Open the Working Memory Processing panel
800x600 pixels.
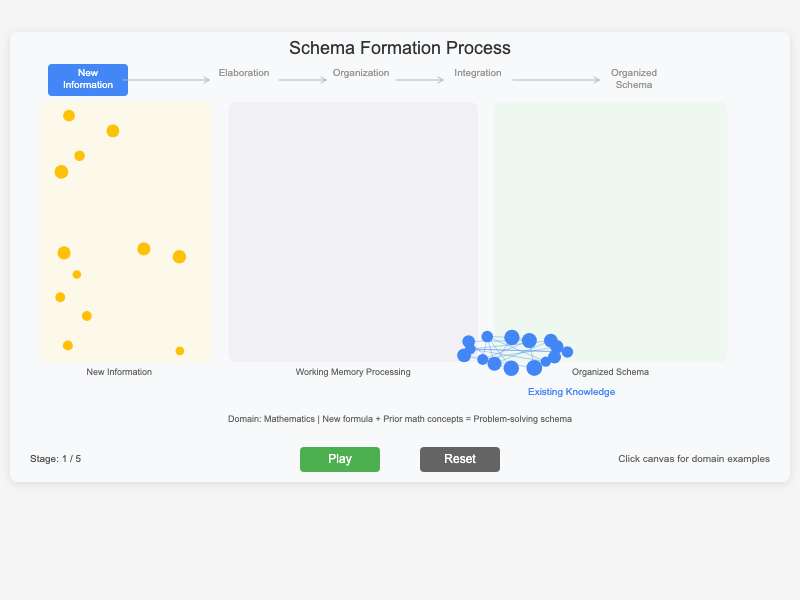pos(352,230)
